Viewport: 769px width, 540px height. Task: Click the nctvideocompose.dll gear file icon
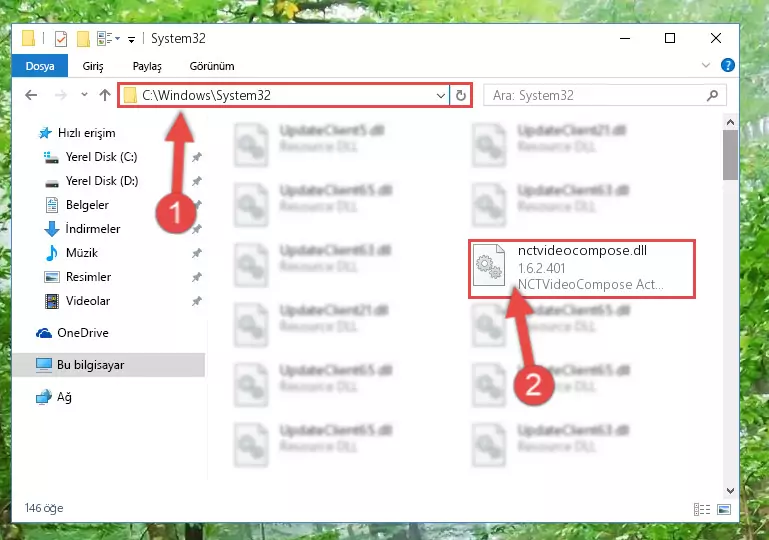coord(489,265)
